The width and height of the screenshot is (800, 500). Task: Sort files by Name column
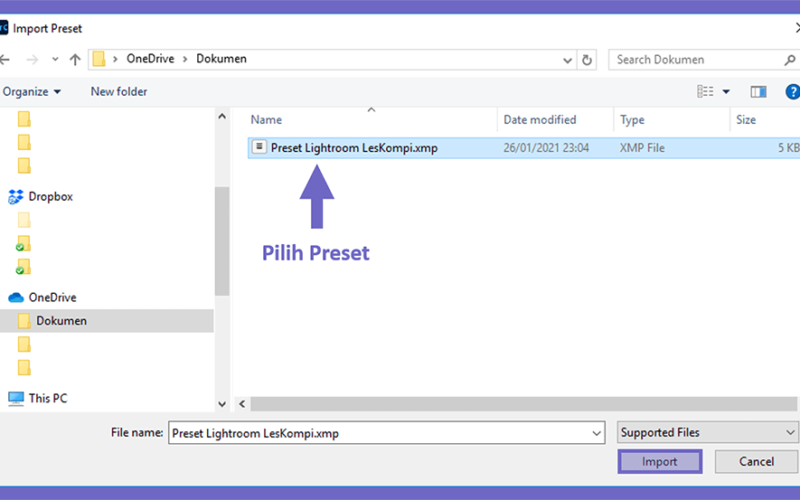[x=266, y=119]
